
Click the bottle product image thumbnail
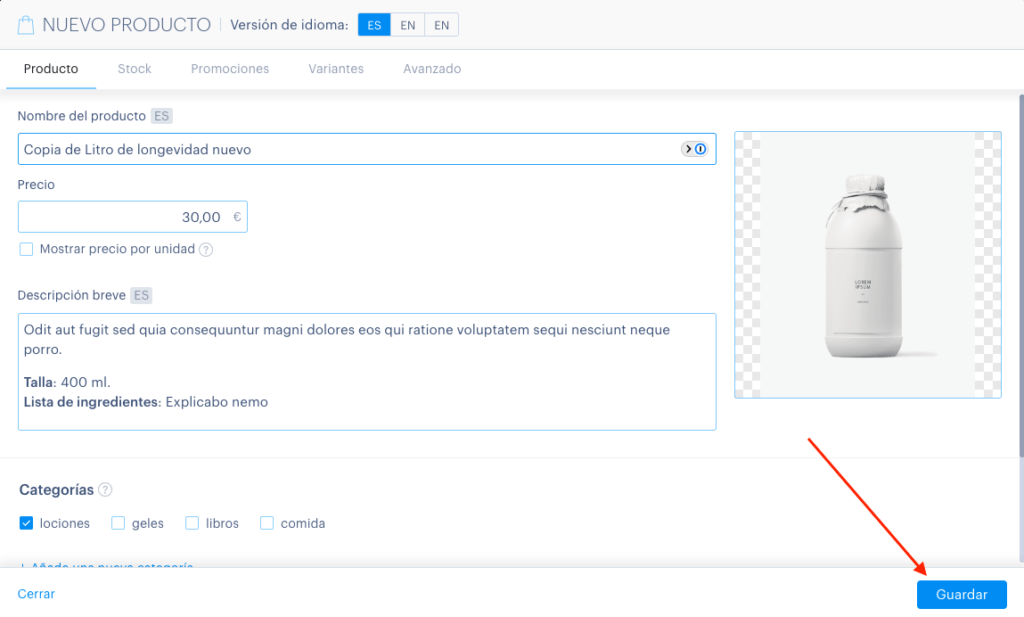(867, 264)
